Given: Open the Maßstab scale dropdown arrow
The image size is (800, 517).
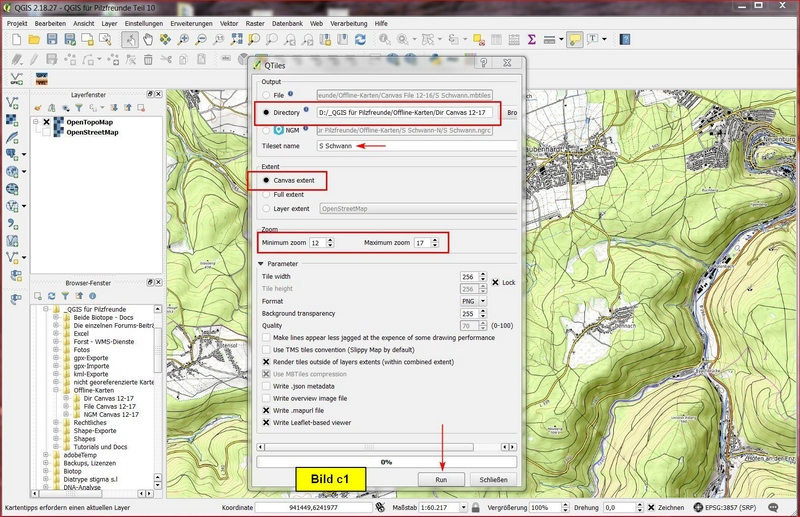Looking at the screenshot, I should coord(464,507).
